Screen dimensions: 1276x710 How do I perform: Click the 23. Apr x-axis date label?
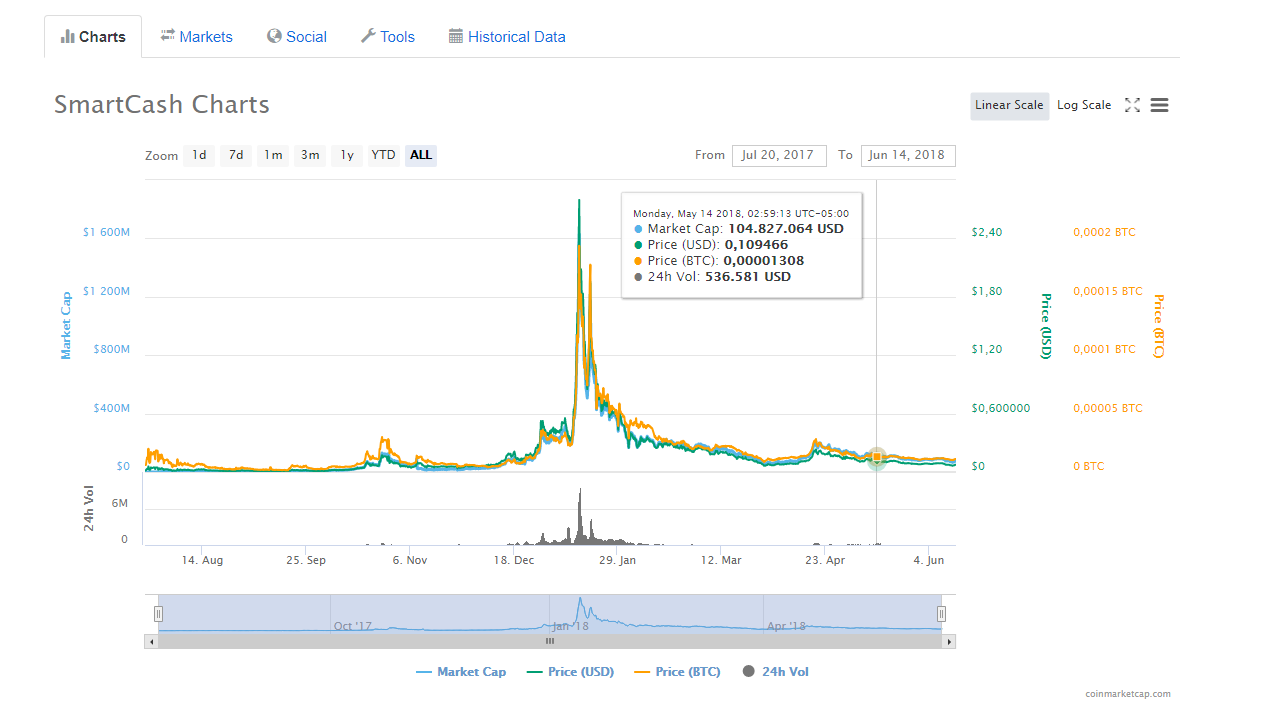[825, 560]
